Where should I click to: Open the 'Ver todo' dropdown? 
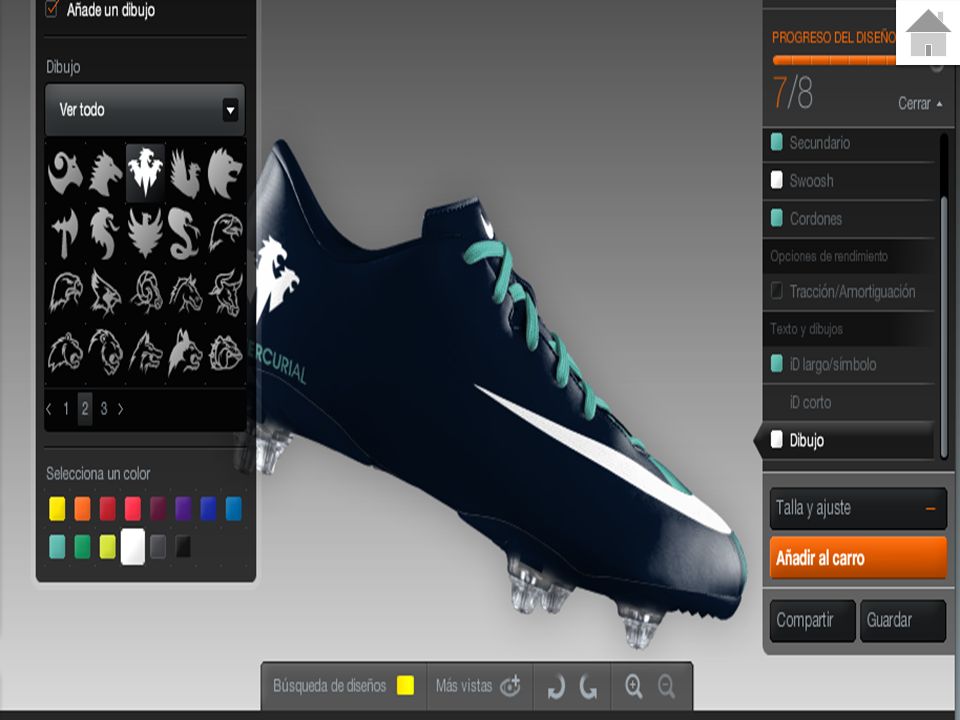[x=144, y=110]
